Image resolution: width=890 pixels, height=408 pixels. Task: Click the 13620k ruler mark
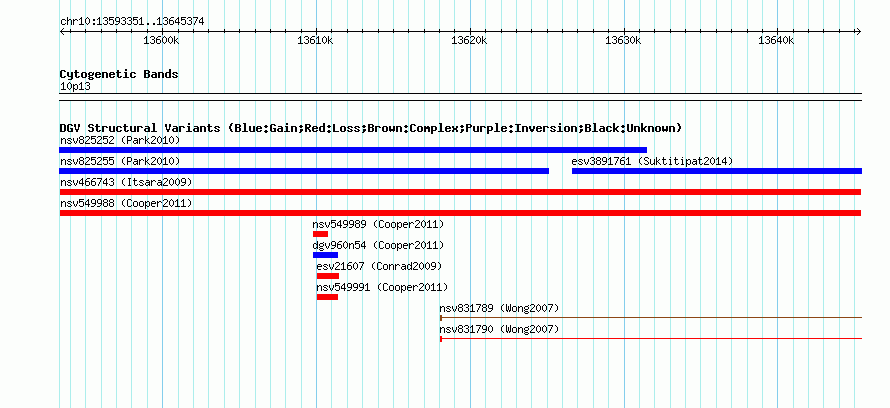[x=469, y=40]
